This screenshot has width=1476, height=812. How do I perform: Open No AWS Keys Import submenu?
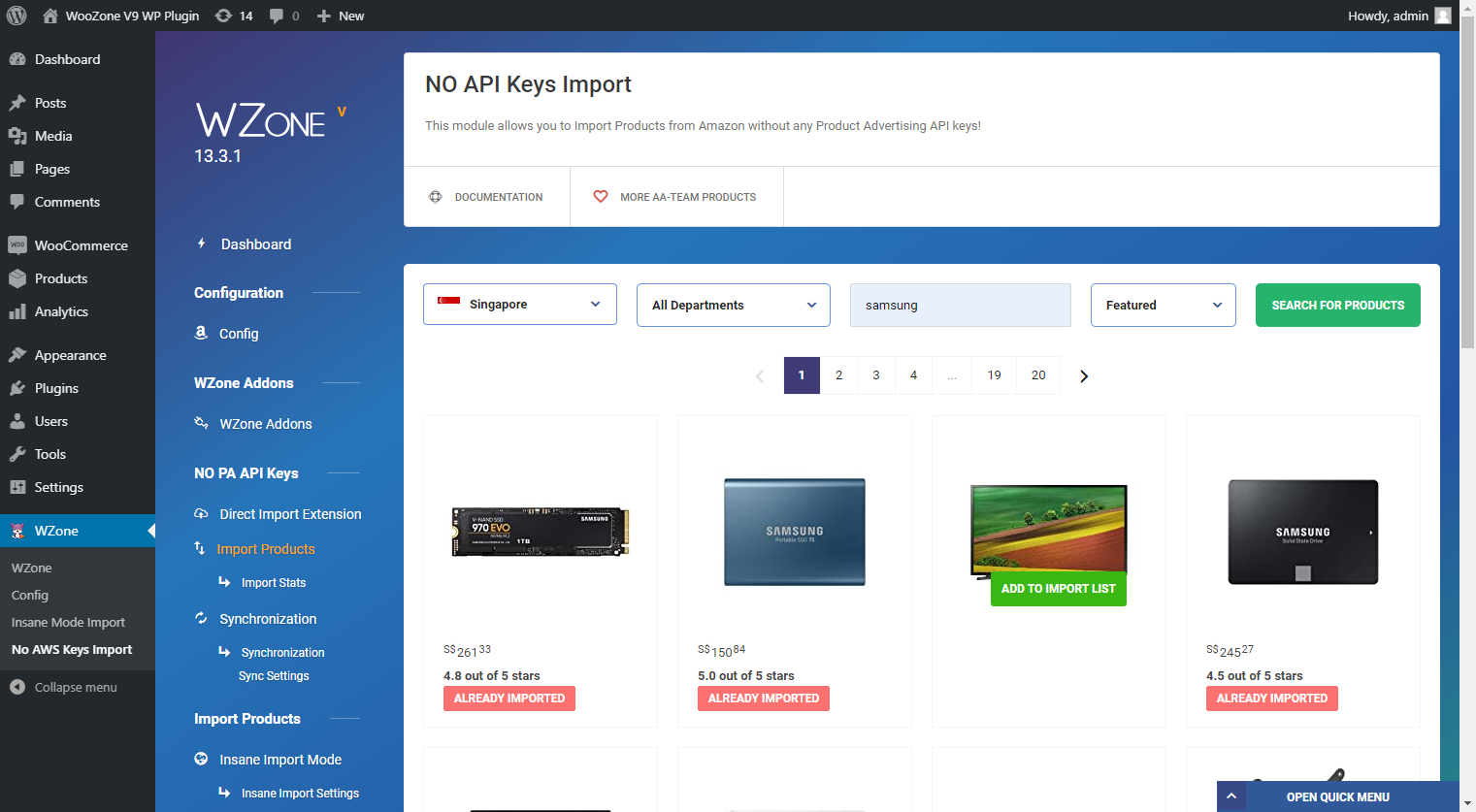pyautogui.click(x=72, y=650)
